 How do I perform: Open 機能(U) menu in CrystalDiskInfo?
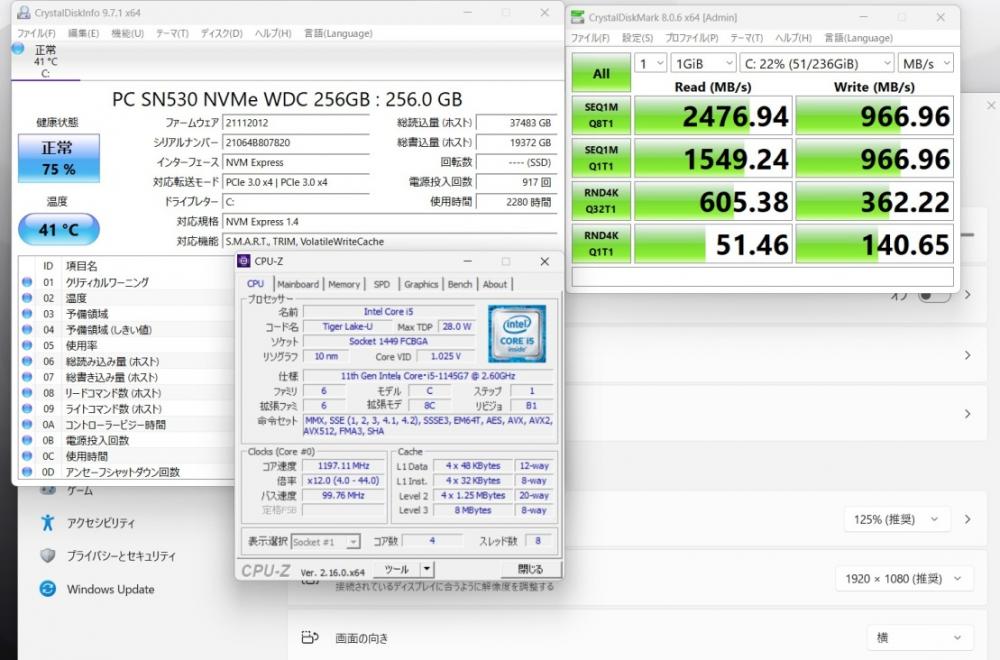point(128,33)
